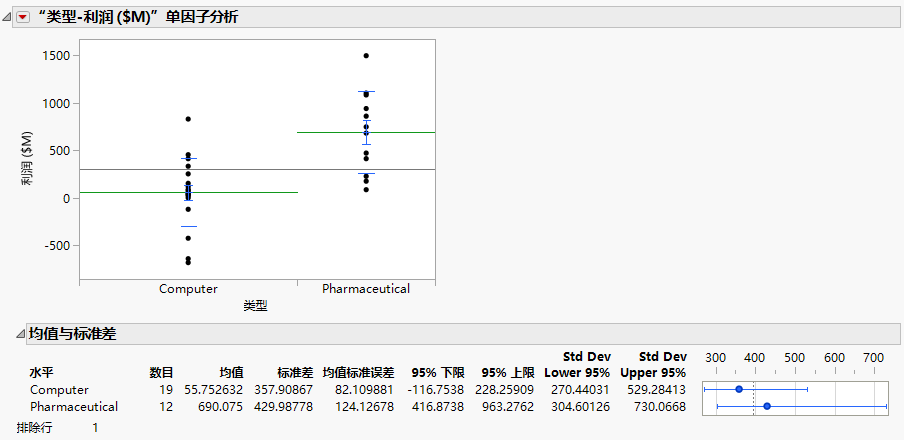Select the topmost Pharmaceutical data point
This screenshot has width=904, height=440.
point(366,56)
